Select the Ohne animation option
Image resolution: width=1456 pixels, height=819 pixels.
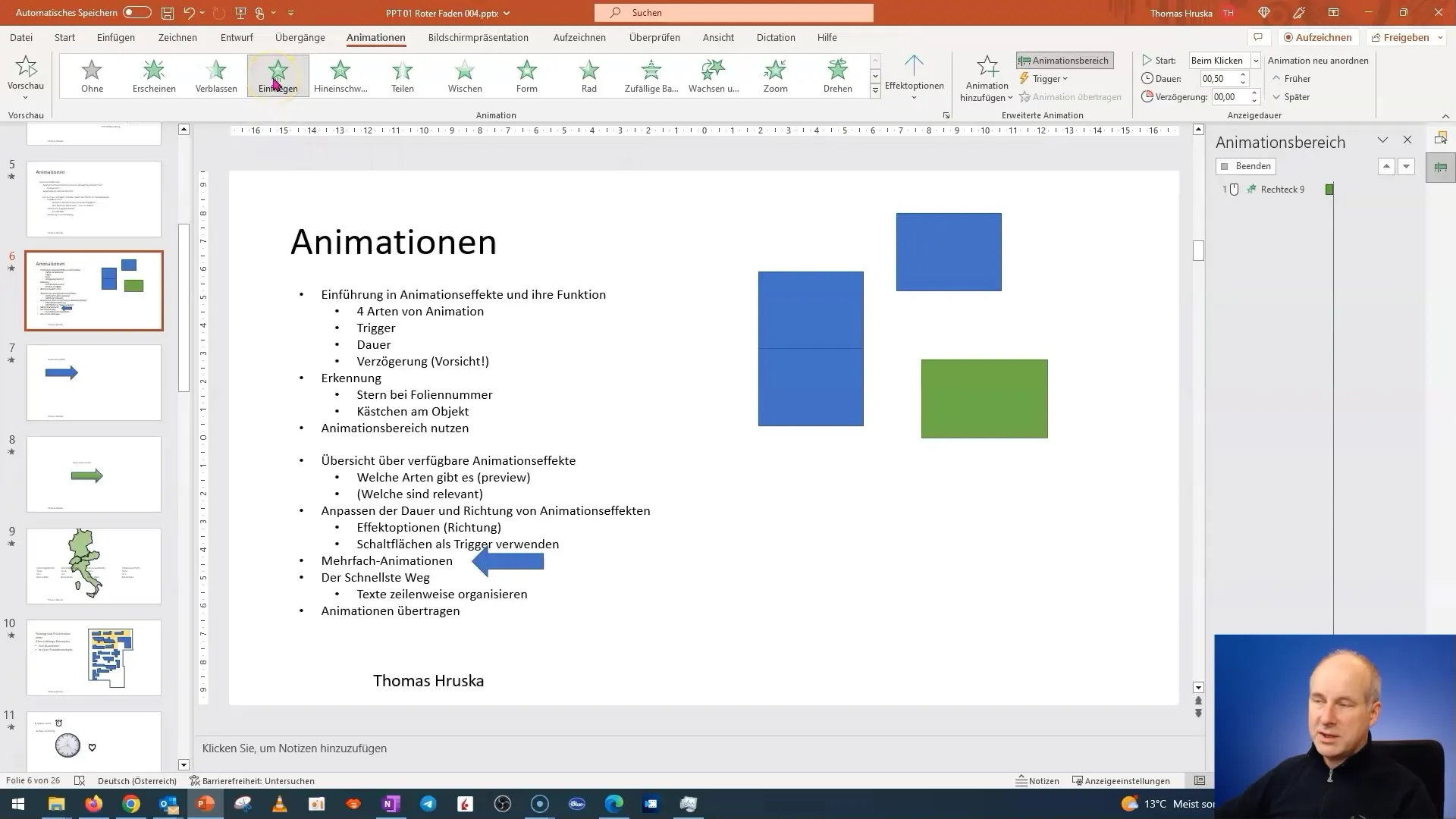92,76
